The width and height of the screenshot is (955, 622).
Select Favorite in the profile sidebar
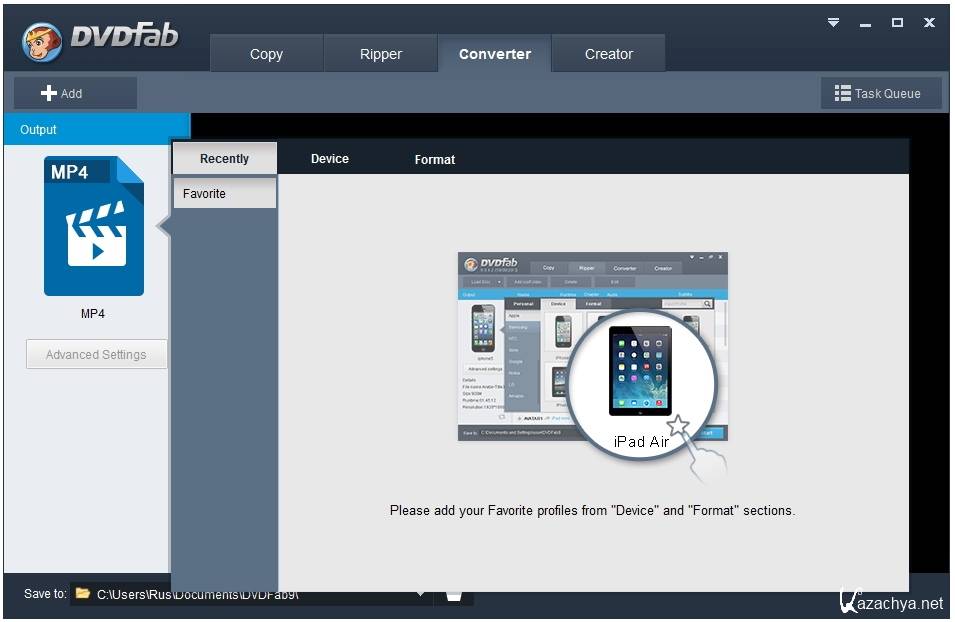[x=224, y=193]
